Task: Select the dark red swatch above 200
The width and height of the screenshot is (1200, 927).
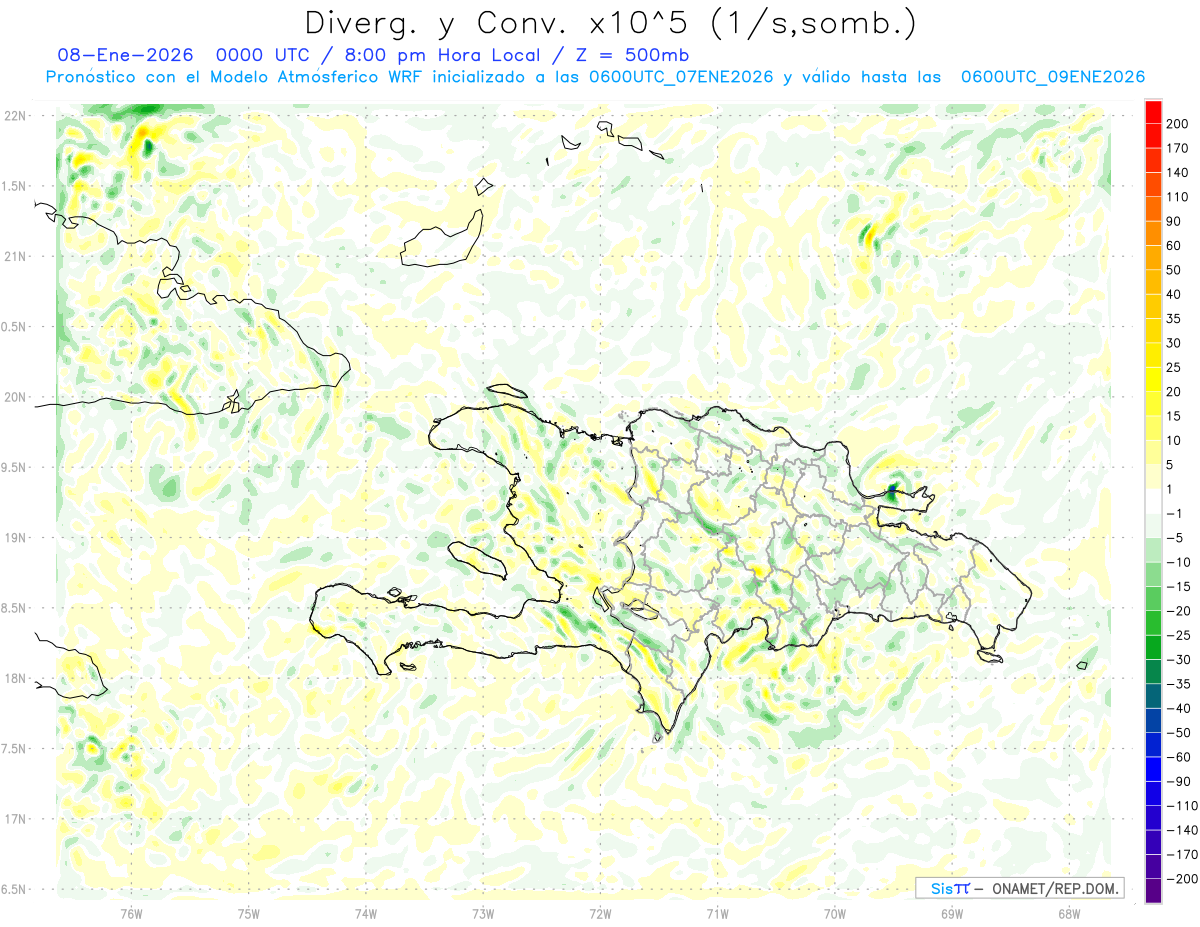Action: point(1153,110)
